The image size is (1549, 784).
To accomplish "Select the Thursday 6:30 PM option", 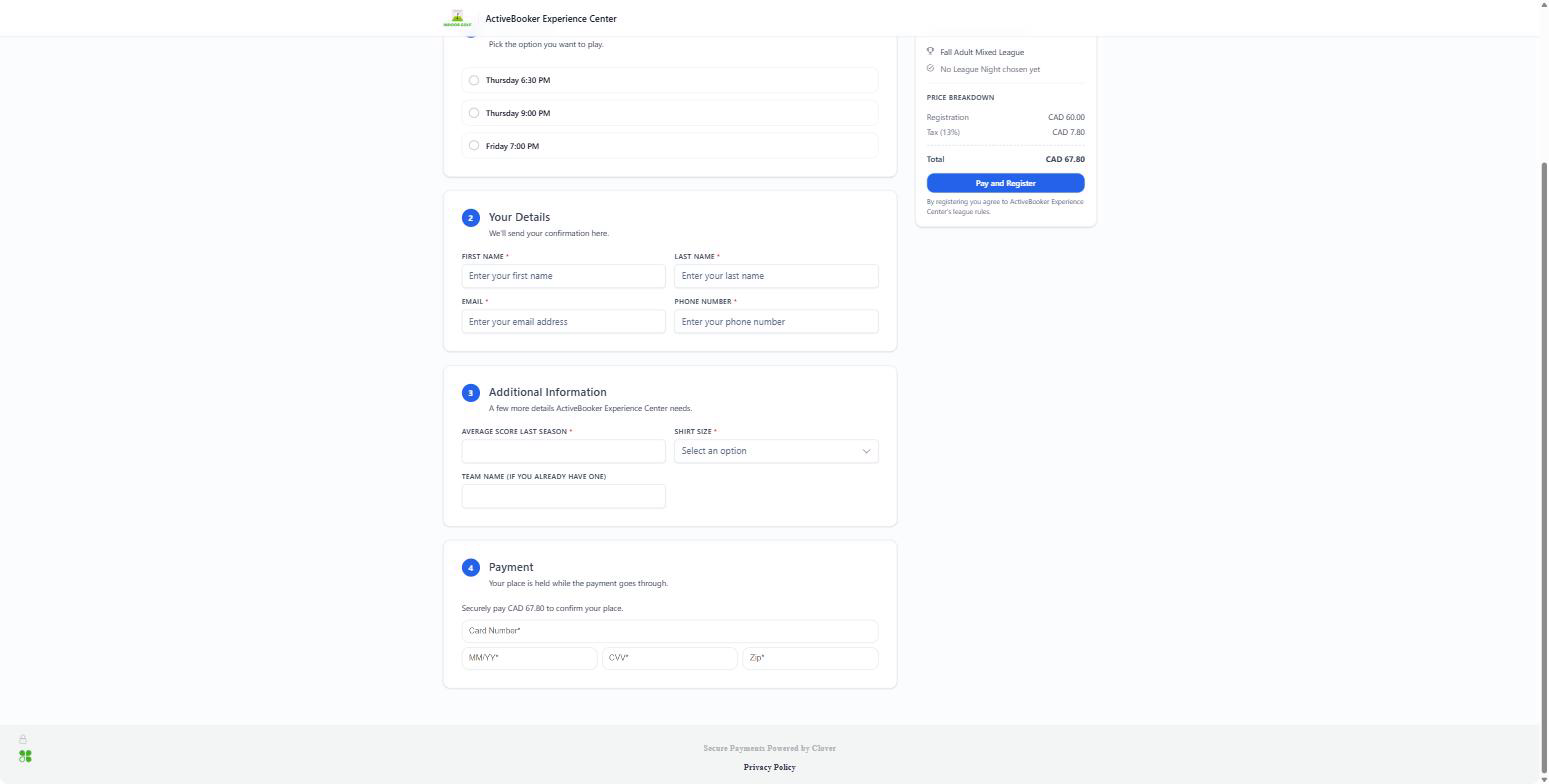I will click(670, 80).
